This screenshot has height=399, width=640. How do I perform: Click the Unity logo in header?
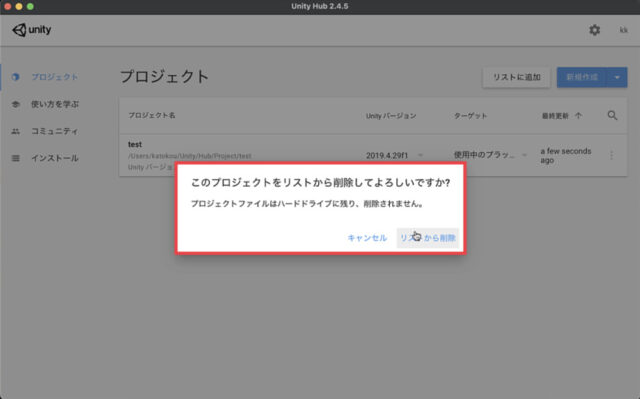coord(32,30)
